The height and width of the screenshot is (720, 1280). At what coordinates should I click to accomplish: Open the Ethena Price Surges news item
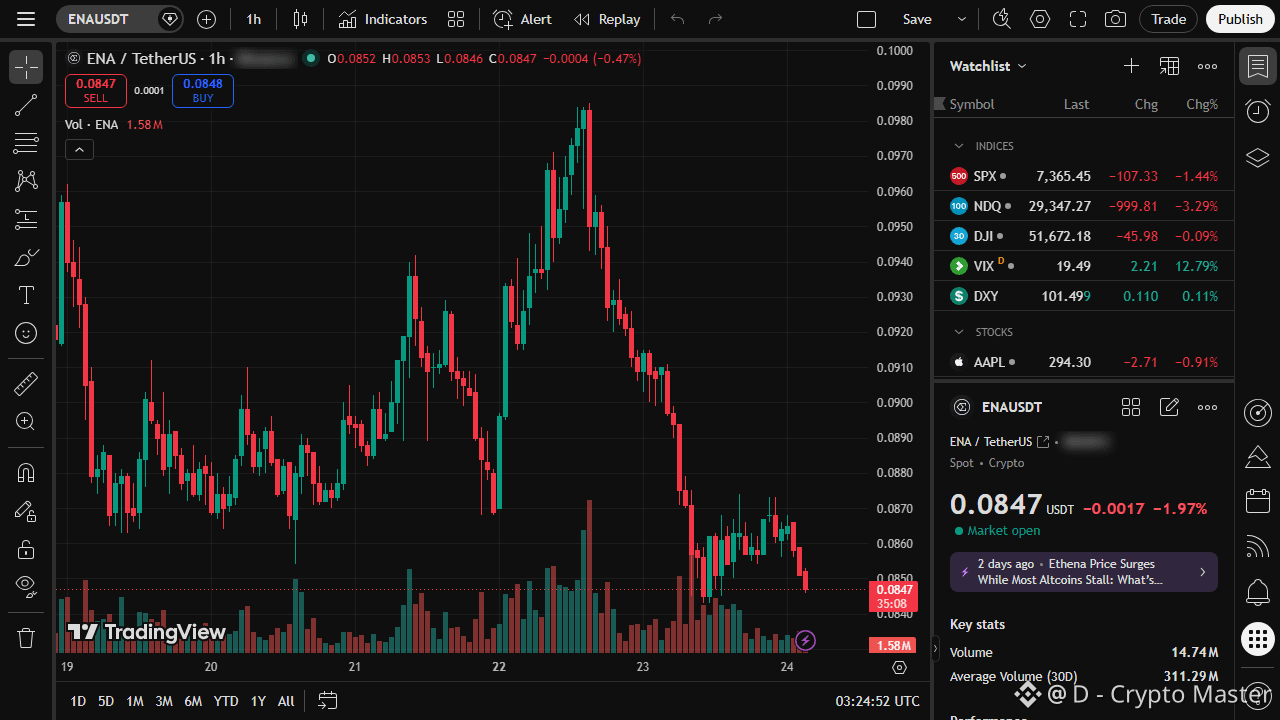(1084, 572)
